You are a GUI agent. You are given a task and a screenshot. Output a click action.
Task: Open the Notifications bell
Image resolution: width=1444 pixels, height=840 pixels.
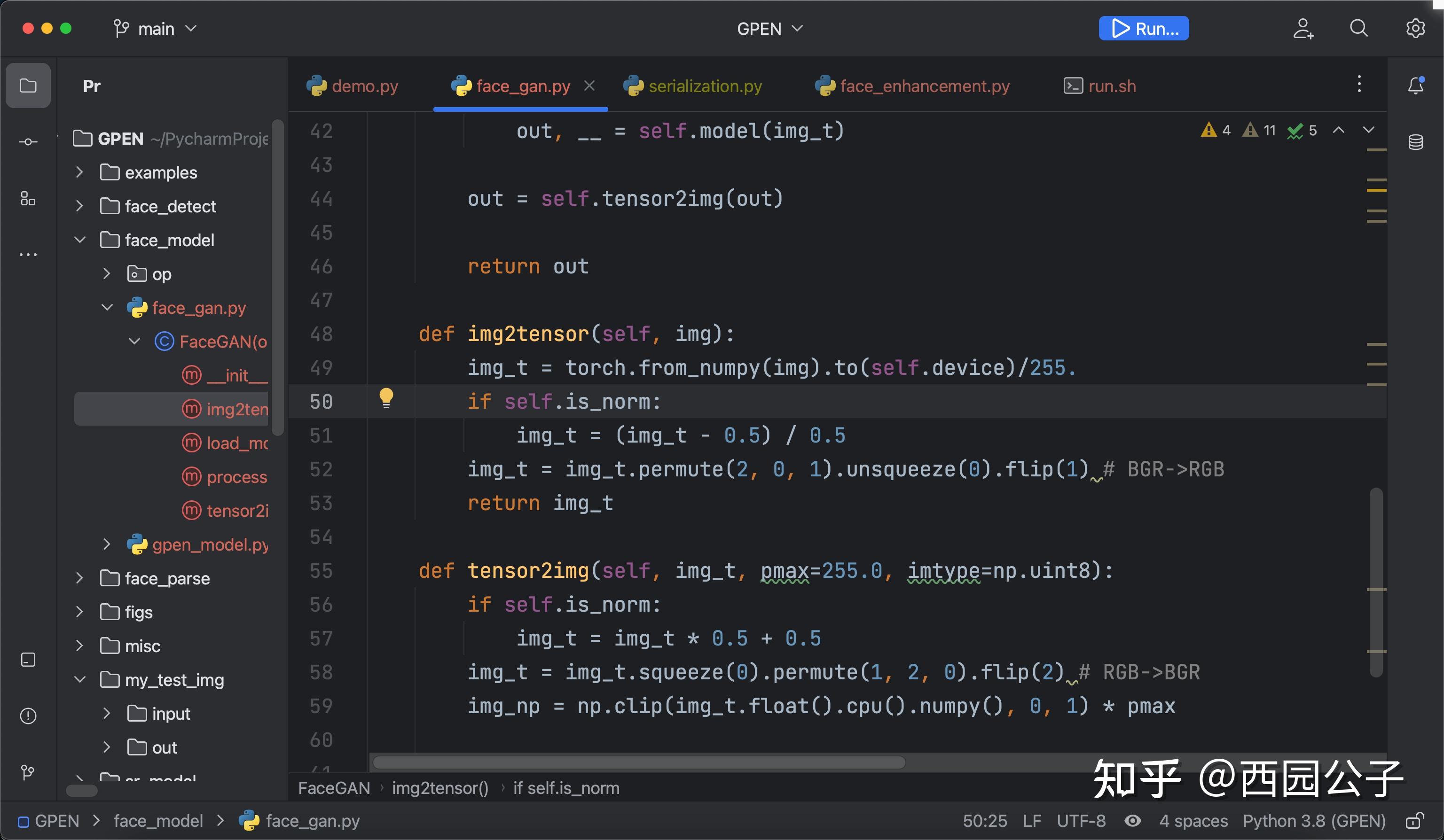(x=1416, y=86)
